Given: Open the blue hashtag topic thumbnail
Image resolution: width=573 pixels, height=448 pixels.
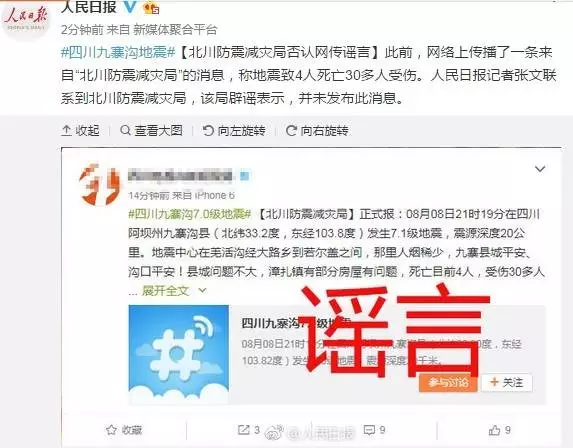Looking at the screenshot, I should [x=179, y=354].
